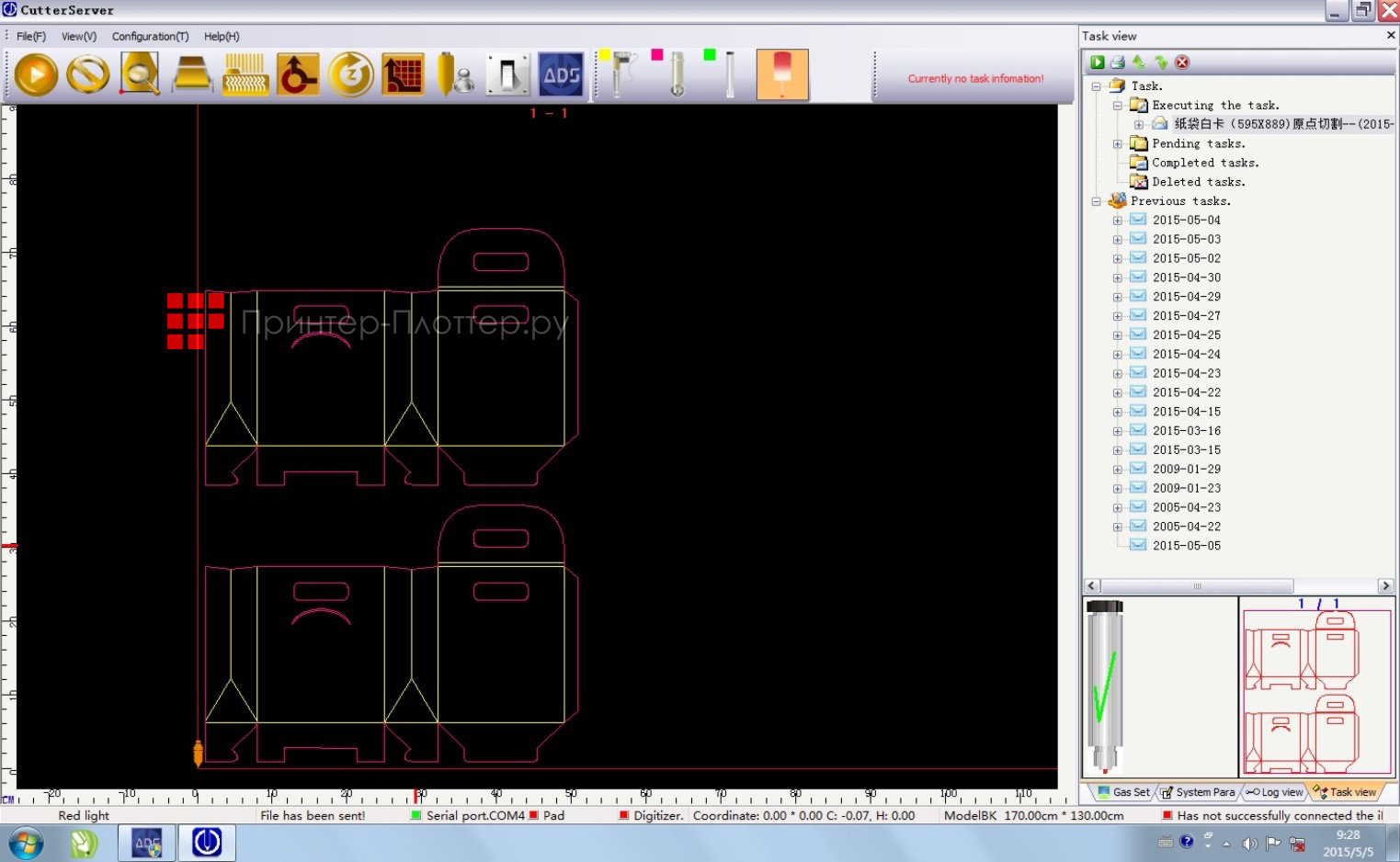This screenshot has width=1400, height=862.
Task: Select the Completed tasks tree item
Action: tap(1205, 163)
